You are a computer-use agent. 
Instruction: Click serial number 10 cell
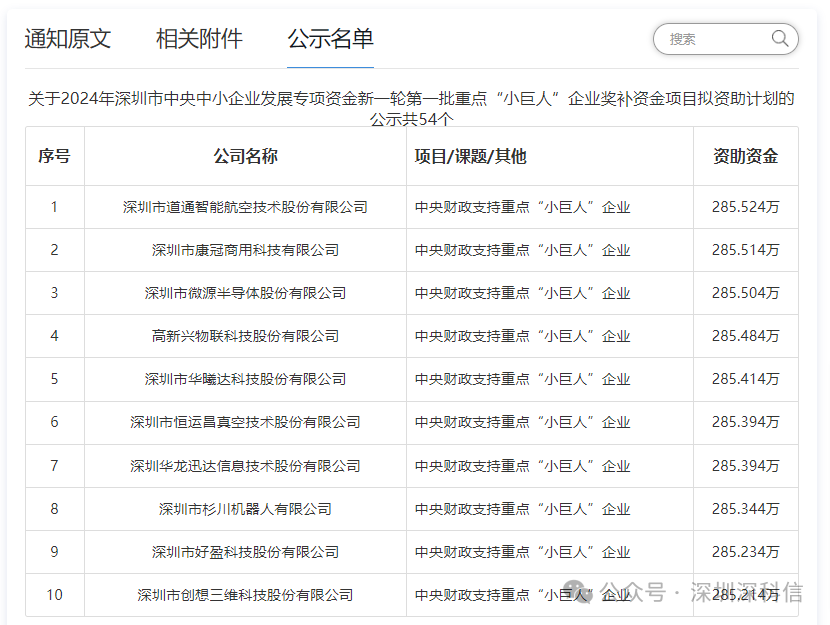point(55,595)
